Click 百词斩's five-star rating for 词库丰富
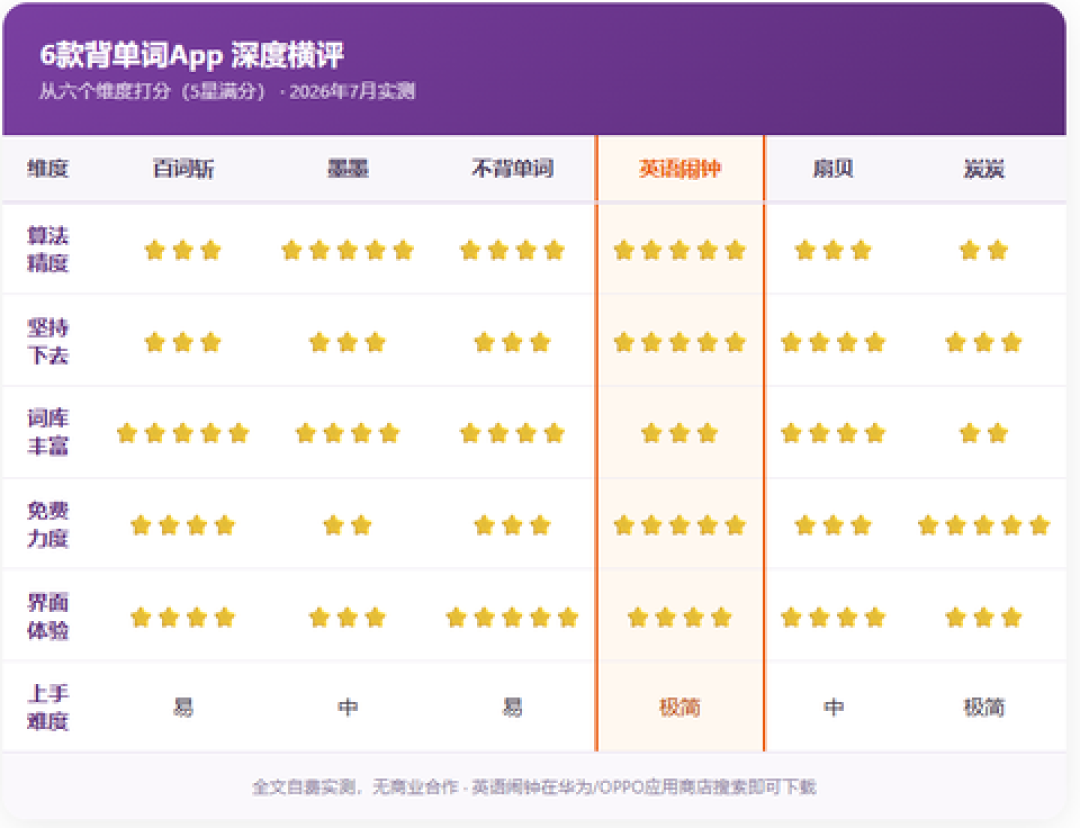This screenshot has height=828, width=1080. click(183, 433)
